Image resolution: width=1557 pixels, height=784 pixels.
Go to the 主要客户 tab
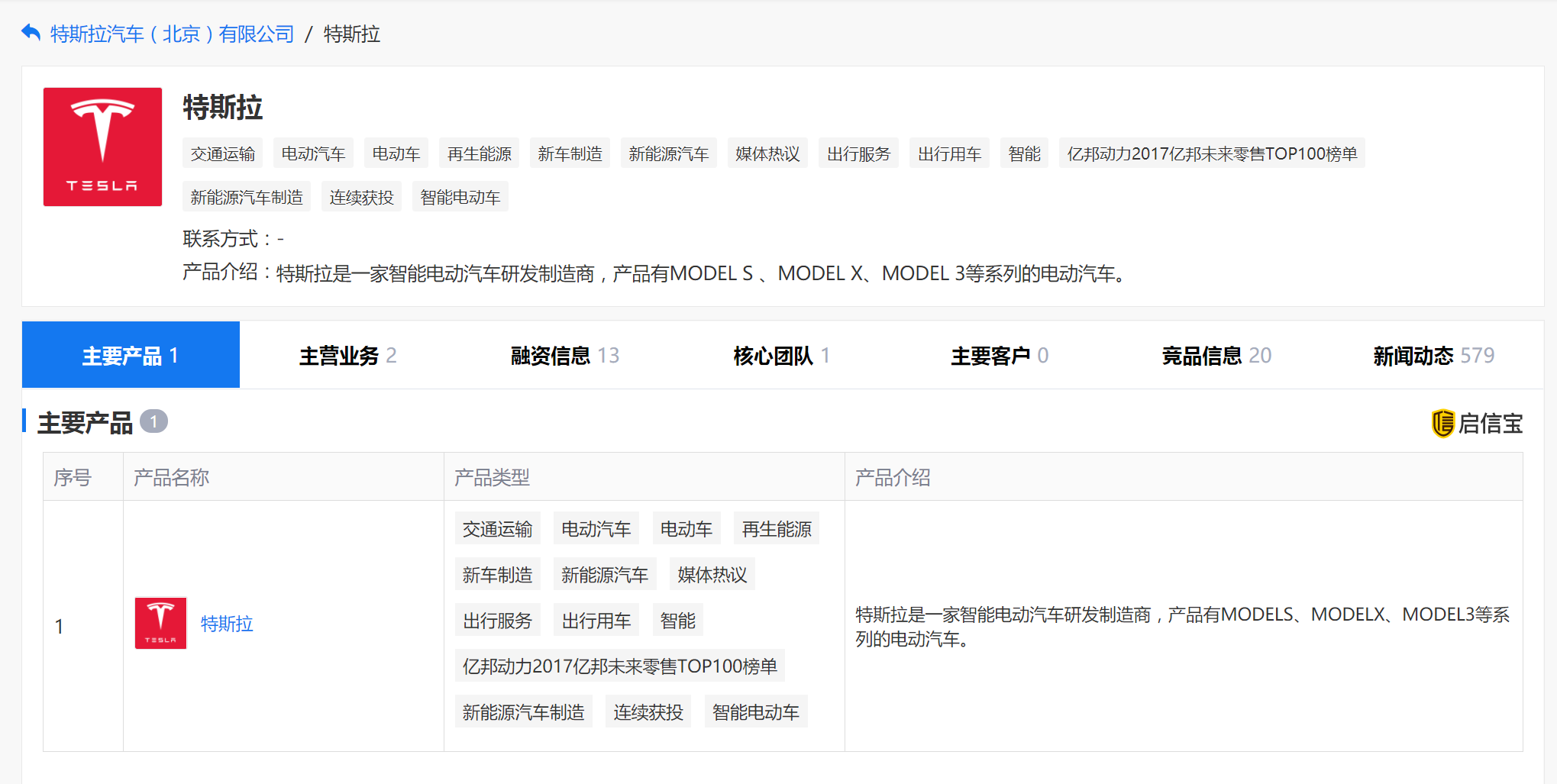(x=1000, y=355)
